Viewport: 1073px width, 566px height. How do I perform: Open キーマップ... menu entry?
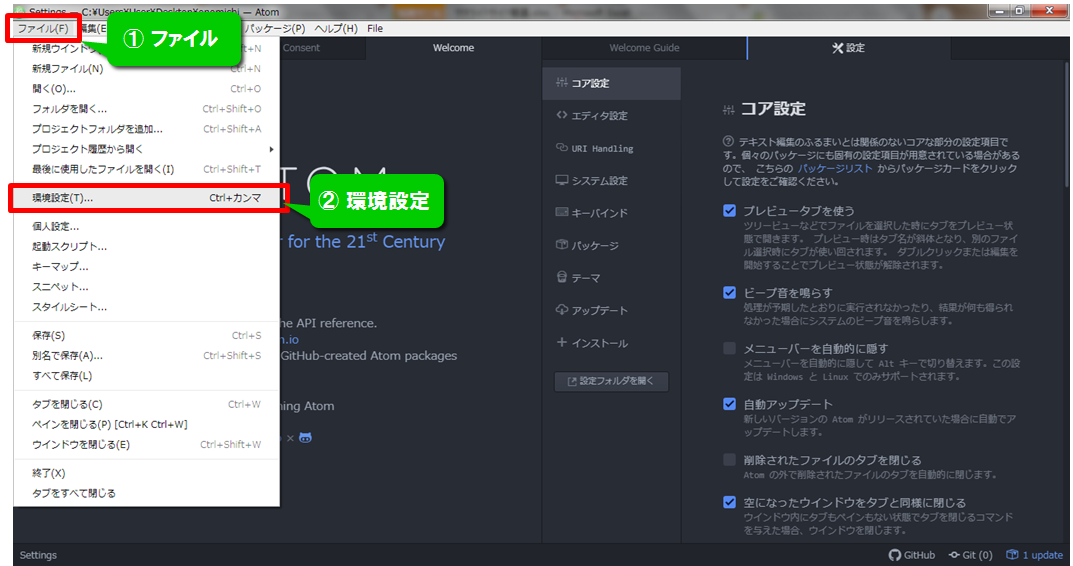pyautogui.click(x=146, y=267)
